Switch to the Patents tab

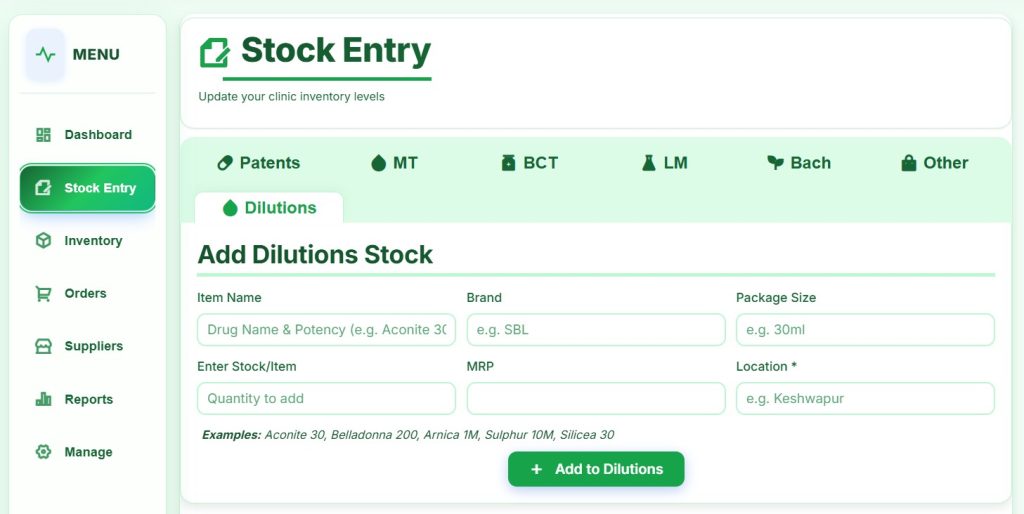pyautogui.click(x=258, y=163)
